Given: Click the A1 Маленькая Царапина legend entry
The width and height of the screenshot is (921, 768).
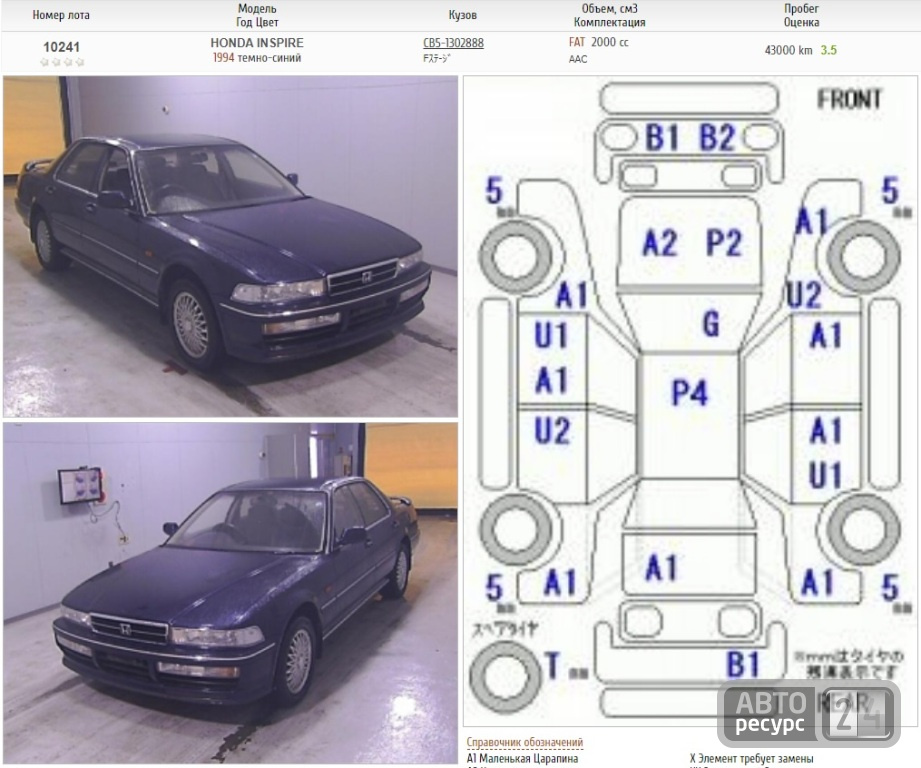Looking at the screenshot, I should click(522, 759).
